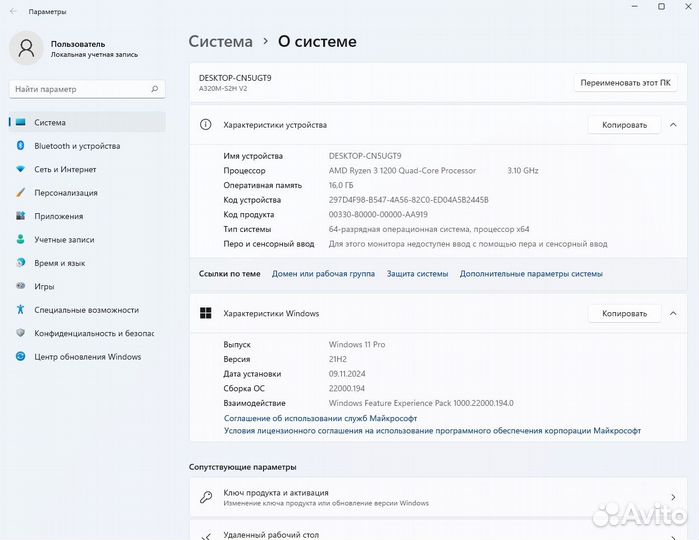Click the search magnifier icon

[155, 89]
